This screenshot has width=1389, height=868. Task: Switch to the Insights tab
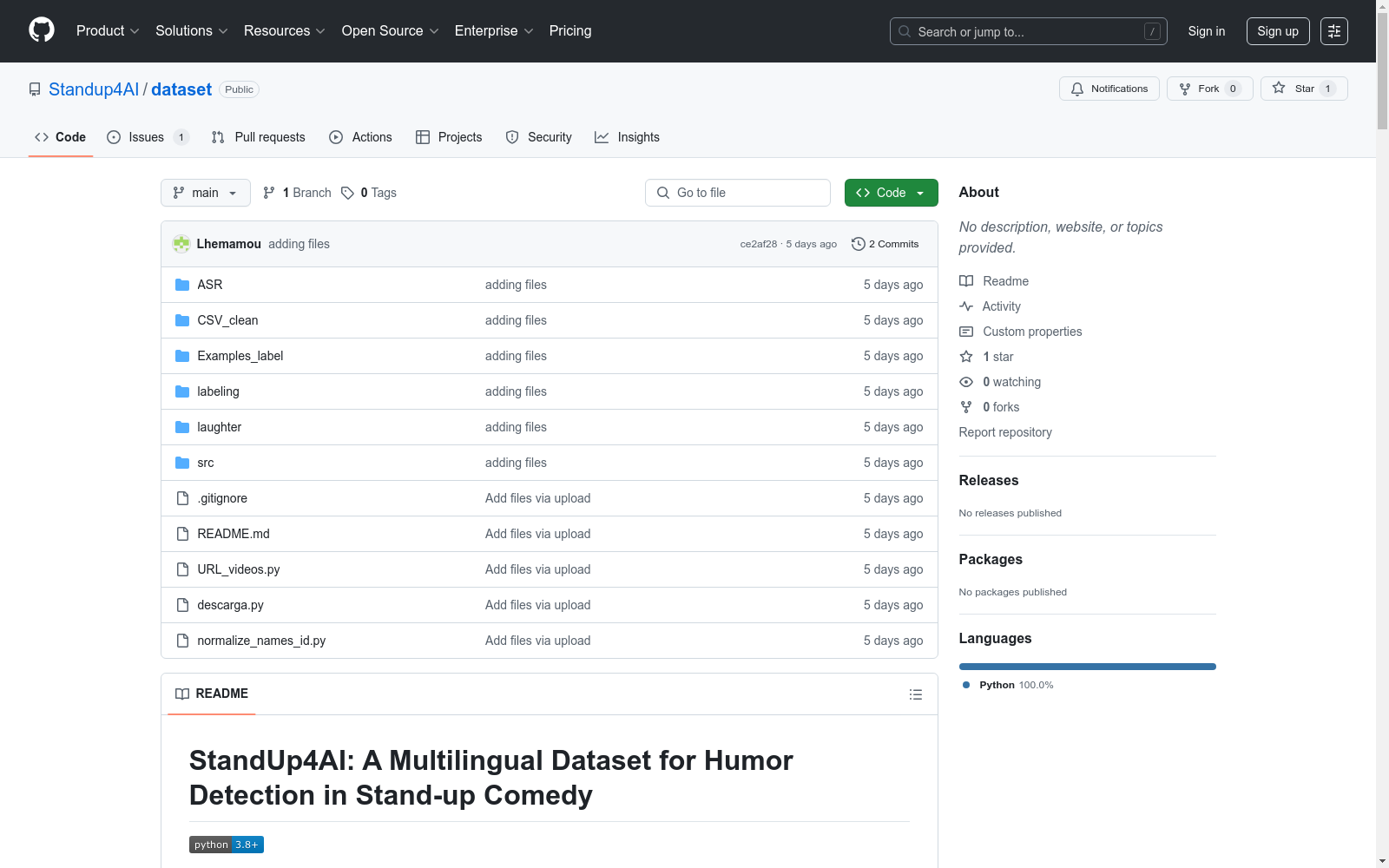coord(627,137)
